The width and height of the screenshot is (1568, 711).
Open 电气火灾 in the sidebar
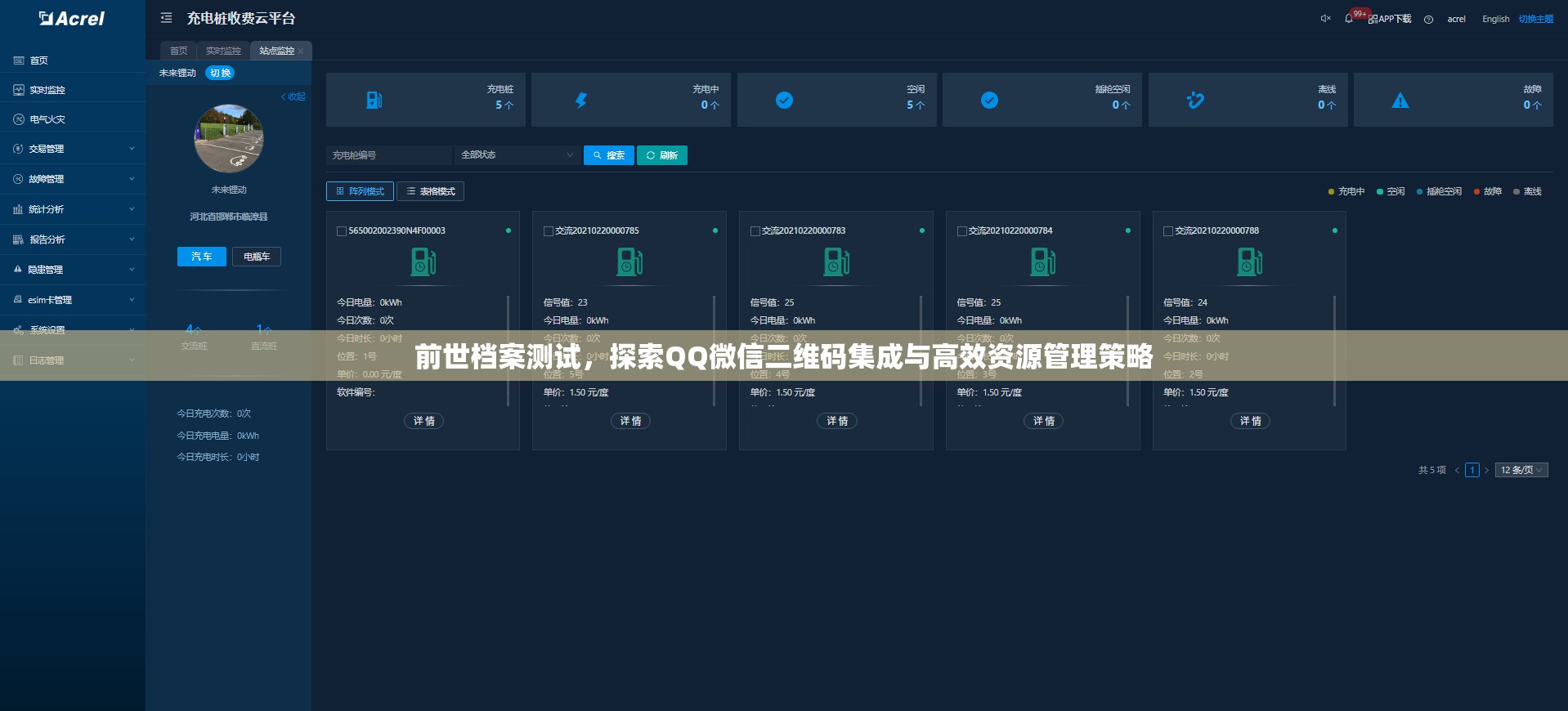coord(47,119)
